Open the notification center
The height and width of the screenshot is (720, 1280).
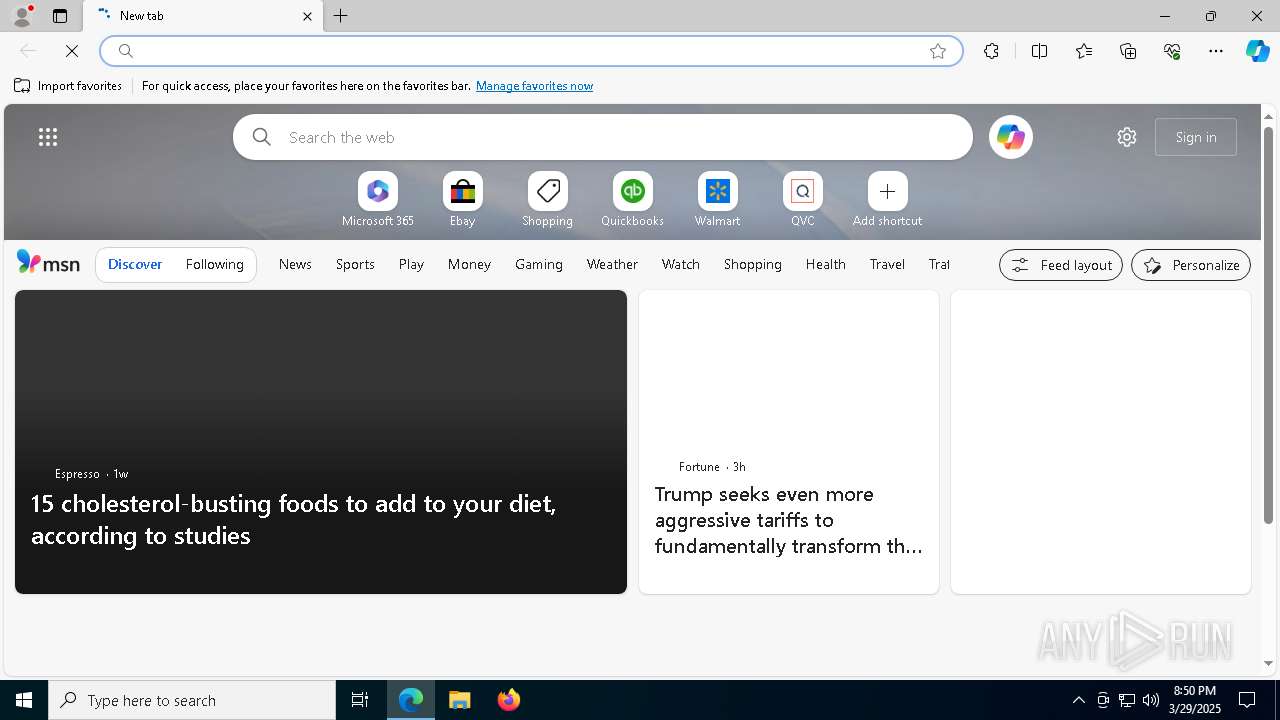tap(1247, 700)
